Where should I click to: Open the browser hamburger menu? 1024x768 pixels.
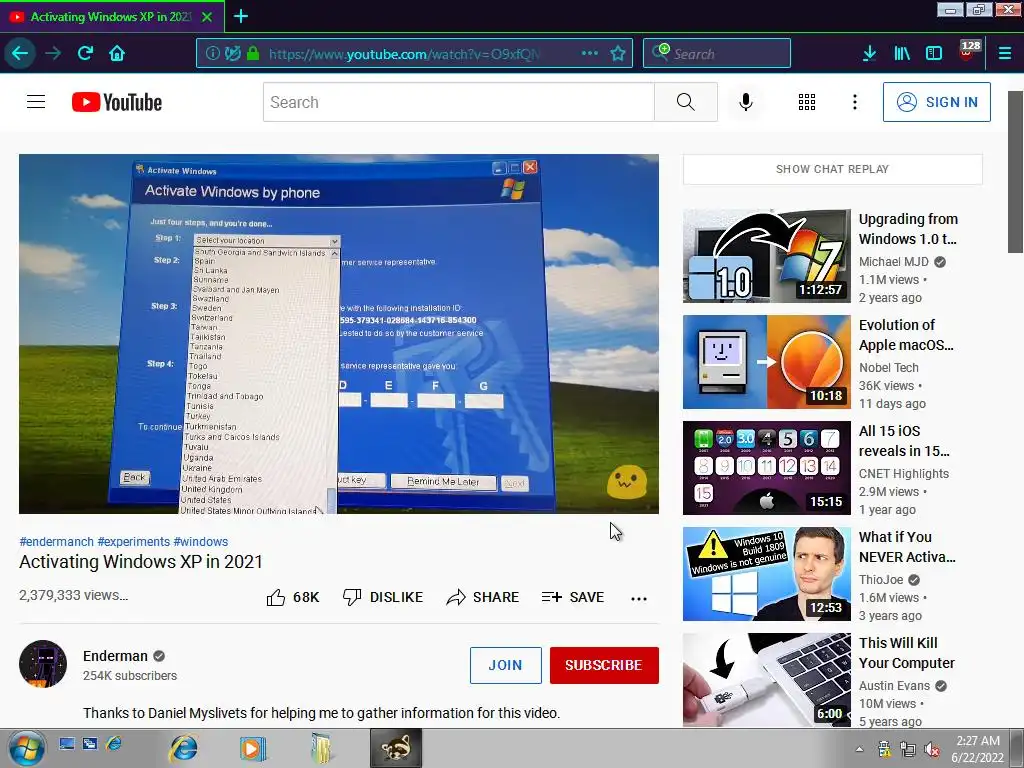coord(1005,54)
